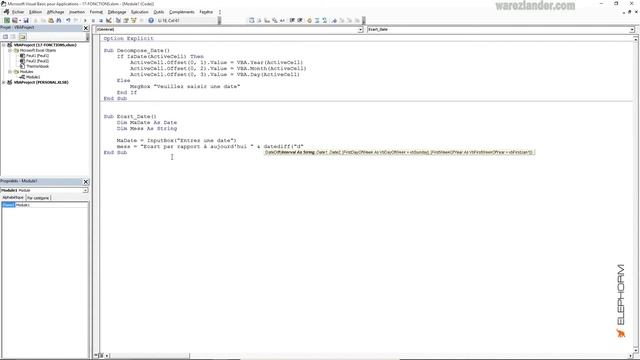Viewport: 640px width, 360px height.
Task: Save the project with the disk icon
Action: [26, 20]
